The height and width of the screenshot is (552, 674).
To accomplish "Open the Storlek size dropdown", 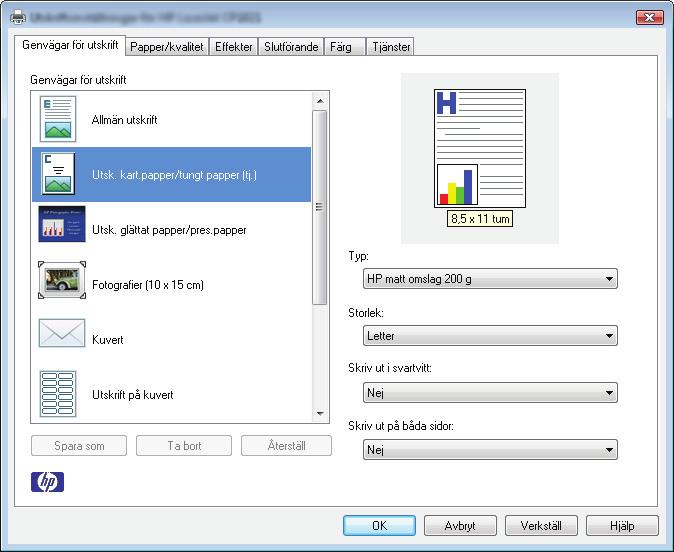I will (x=490, y=336).
